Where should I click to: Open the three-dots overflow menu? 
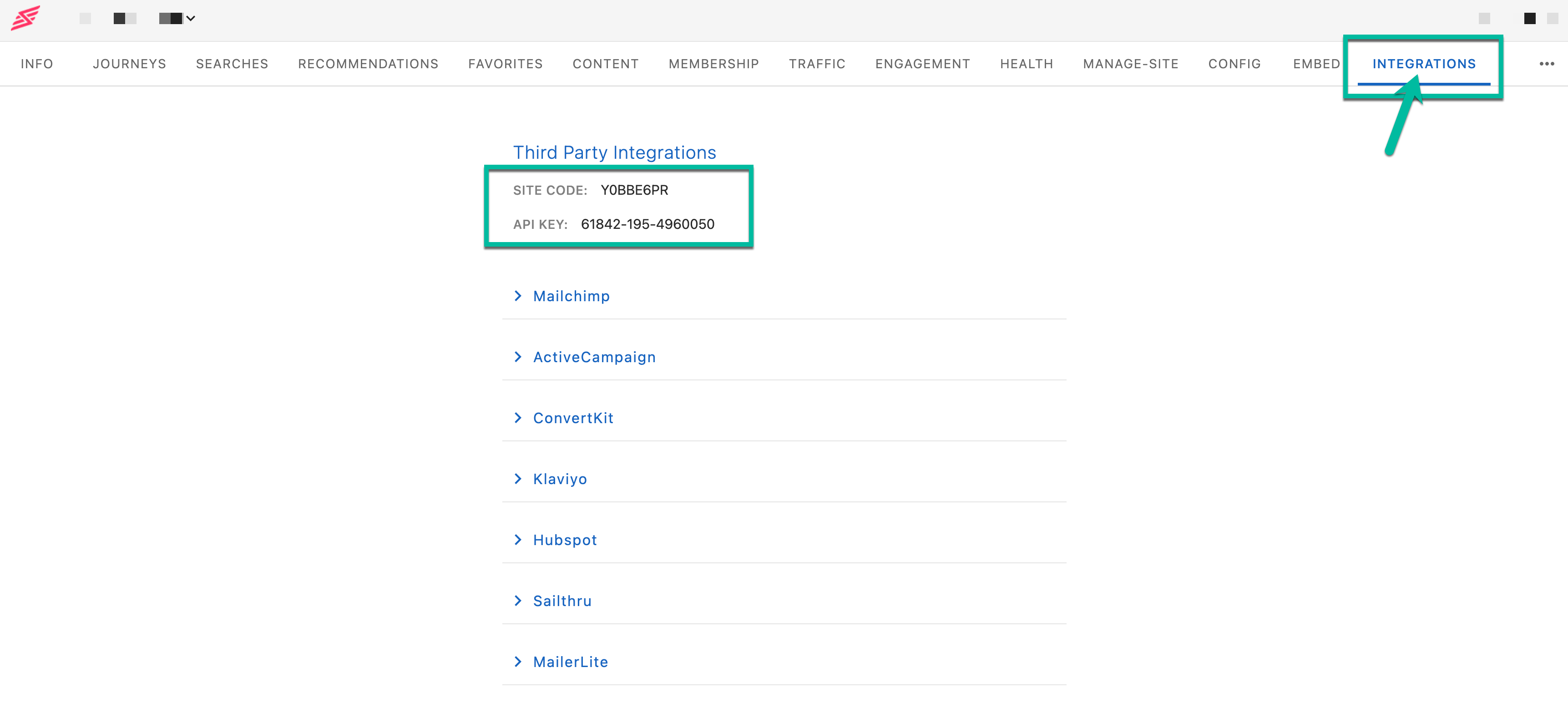click(x=1547, y=63)
